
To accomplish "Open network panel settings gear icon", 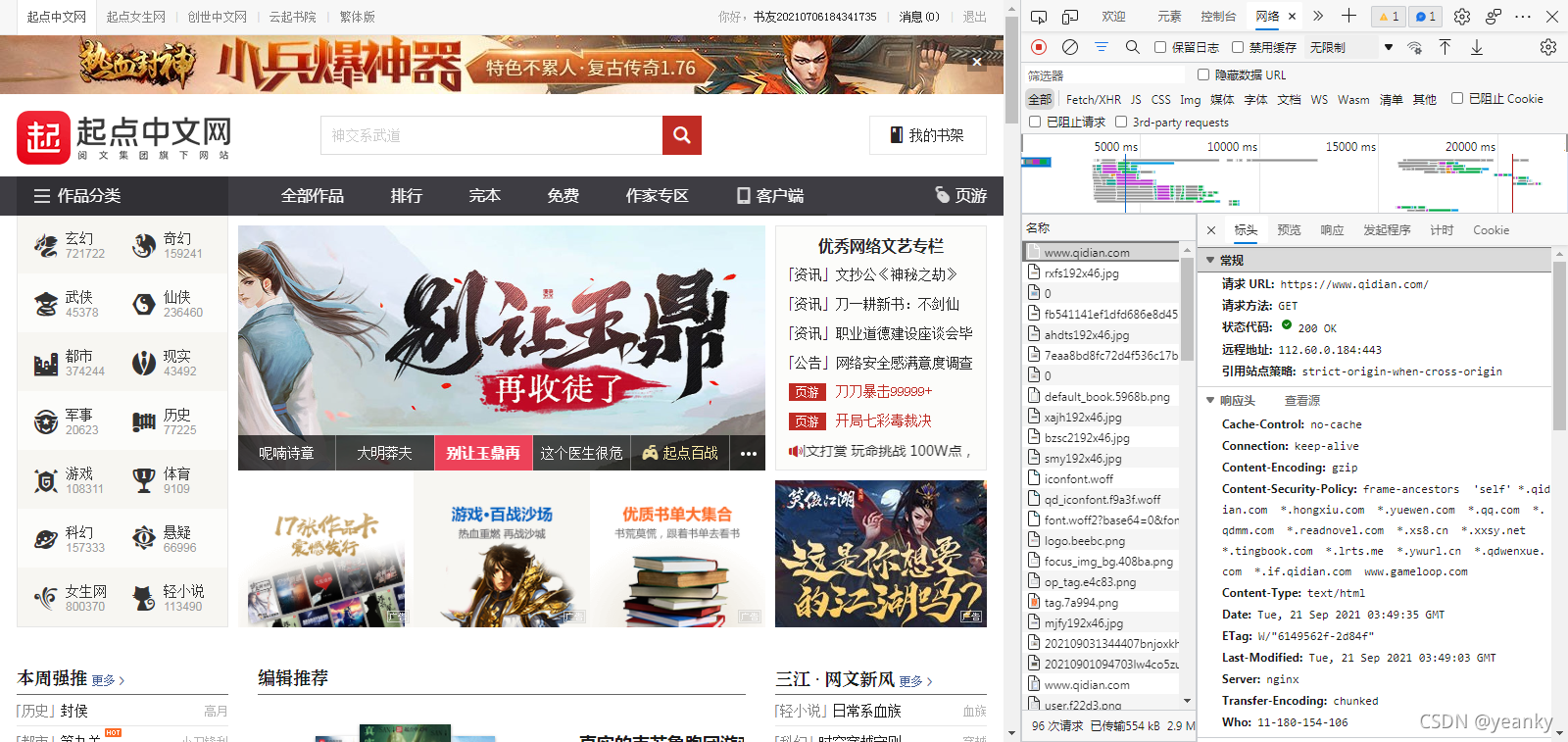I will click(1548, 47).
